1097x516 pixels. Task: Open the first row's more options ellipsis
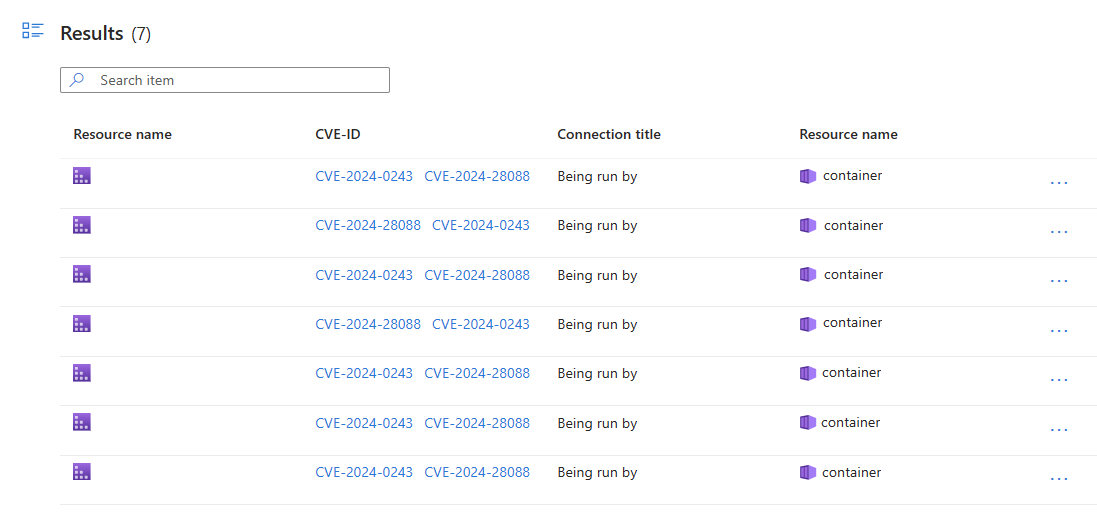coord(1059,183)
